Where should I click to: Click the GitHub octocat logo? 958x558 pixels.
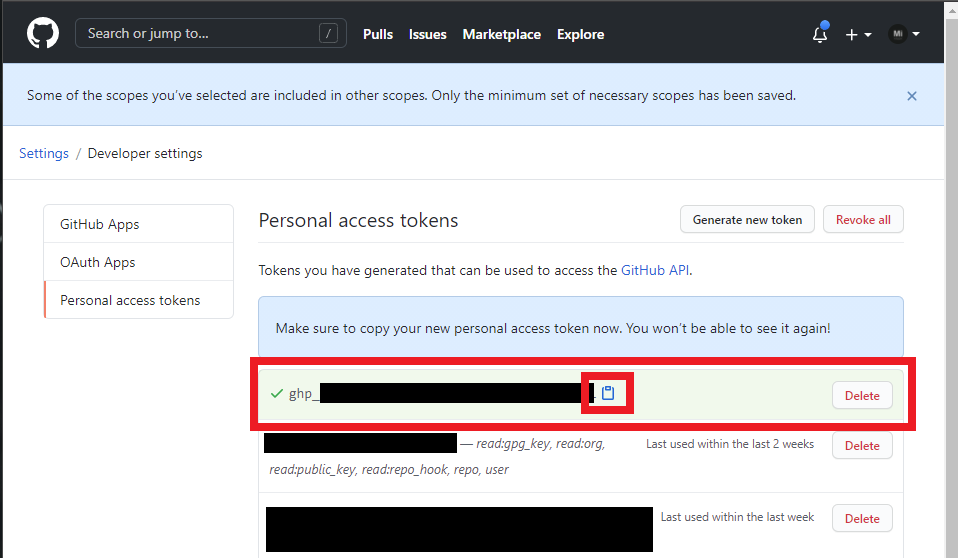pyautogui.click(x=43, y=34)
